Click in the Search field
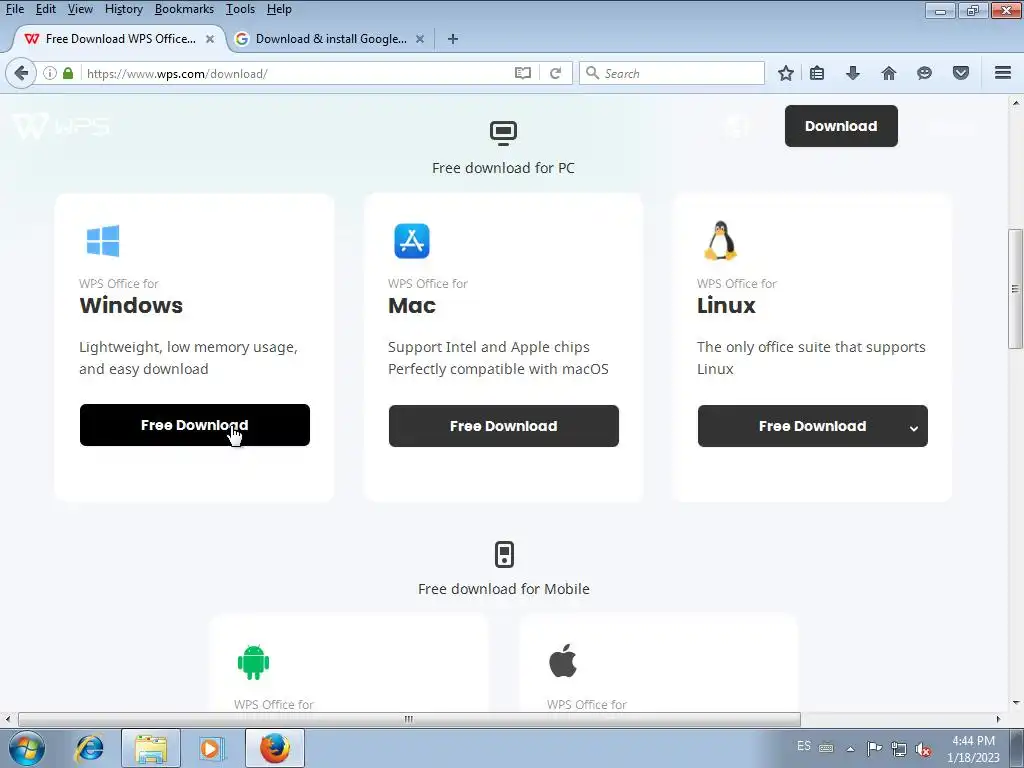The height and width of the screenshot is (768, 1024). click(x=671, y=73)
